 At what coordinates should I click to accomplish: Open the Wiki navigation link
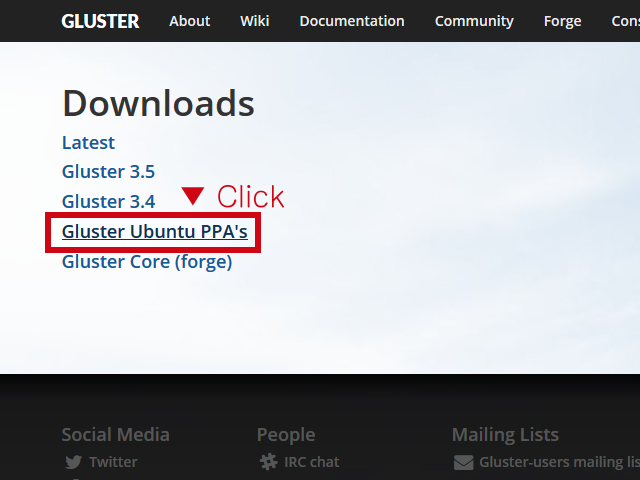click(255, 21)
